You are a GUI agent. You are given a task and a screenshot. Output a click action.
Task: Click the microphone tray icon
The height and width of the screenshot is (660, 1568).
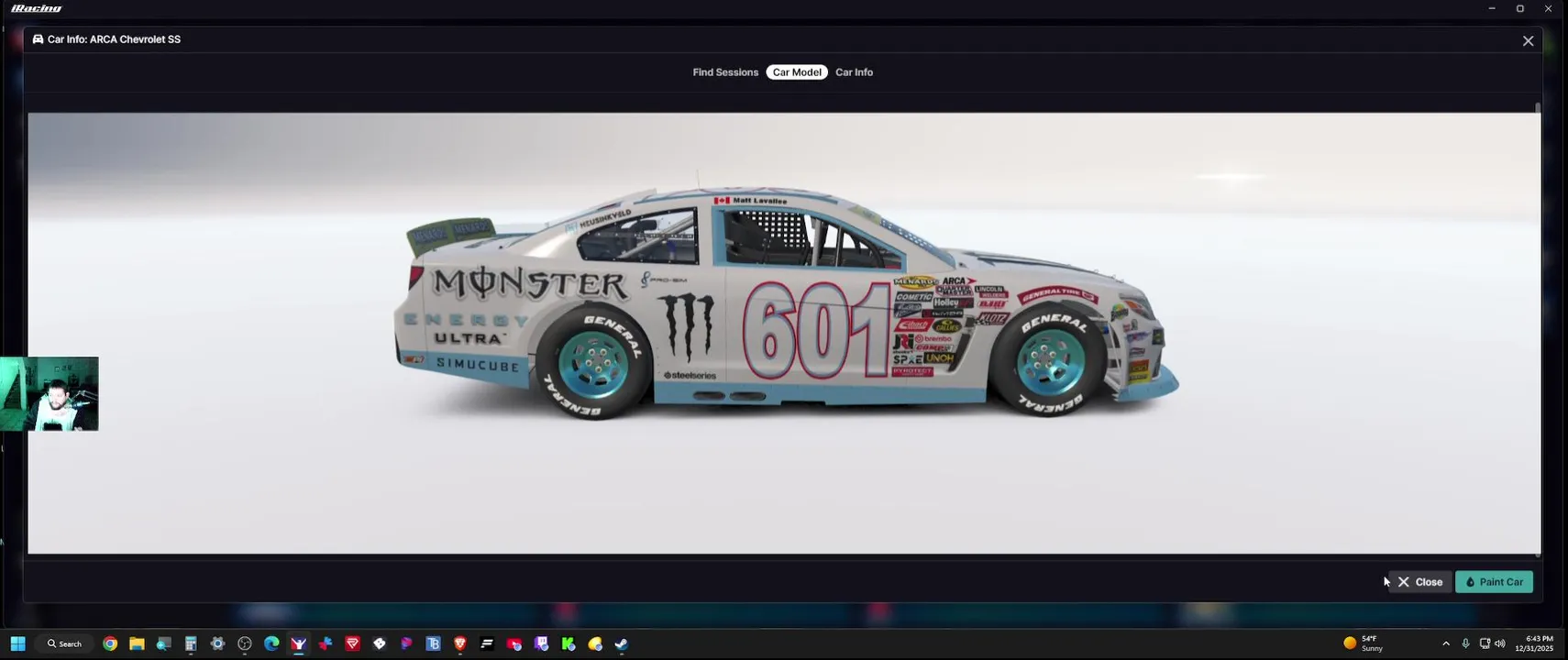[1465, 643]
